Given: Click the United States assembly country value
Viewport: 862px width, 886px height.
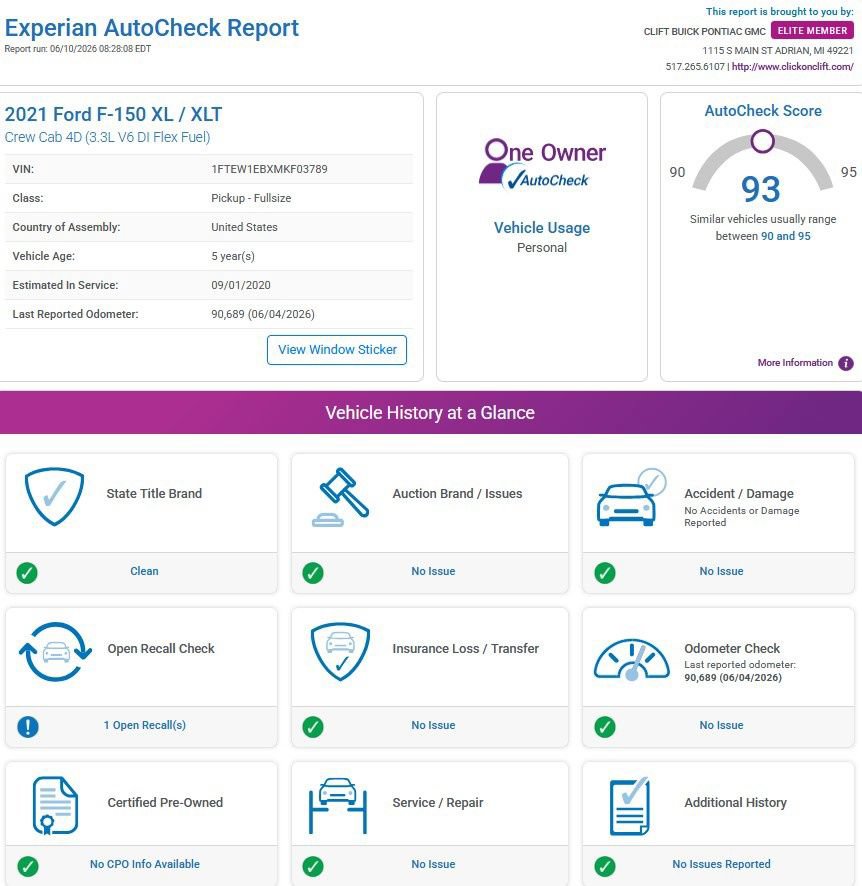Looking at the screenshot, I should click(244, 227).
